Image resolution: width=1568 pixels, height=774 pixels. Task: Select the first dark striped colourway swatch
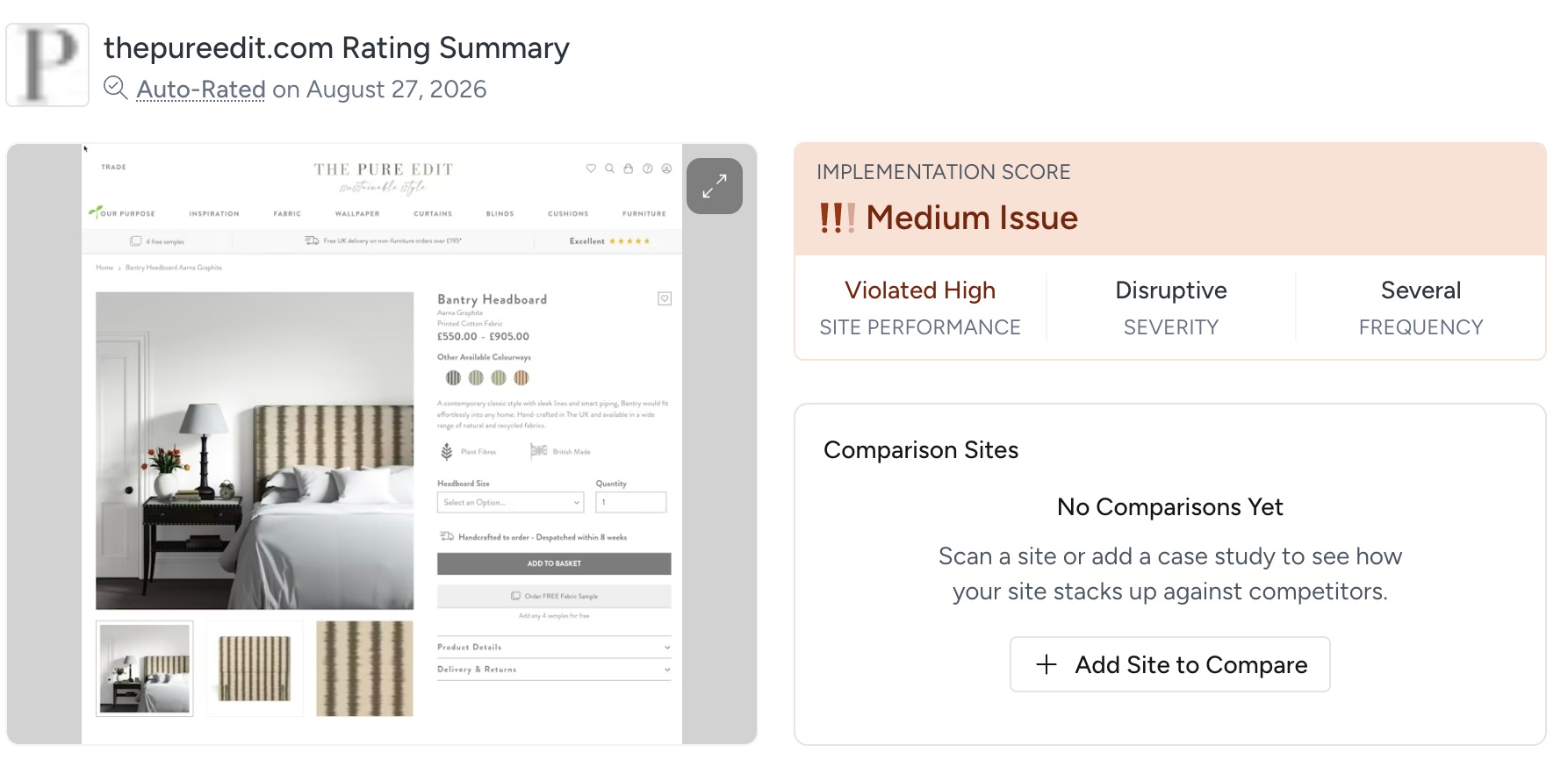tap(453, 377)
